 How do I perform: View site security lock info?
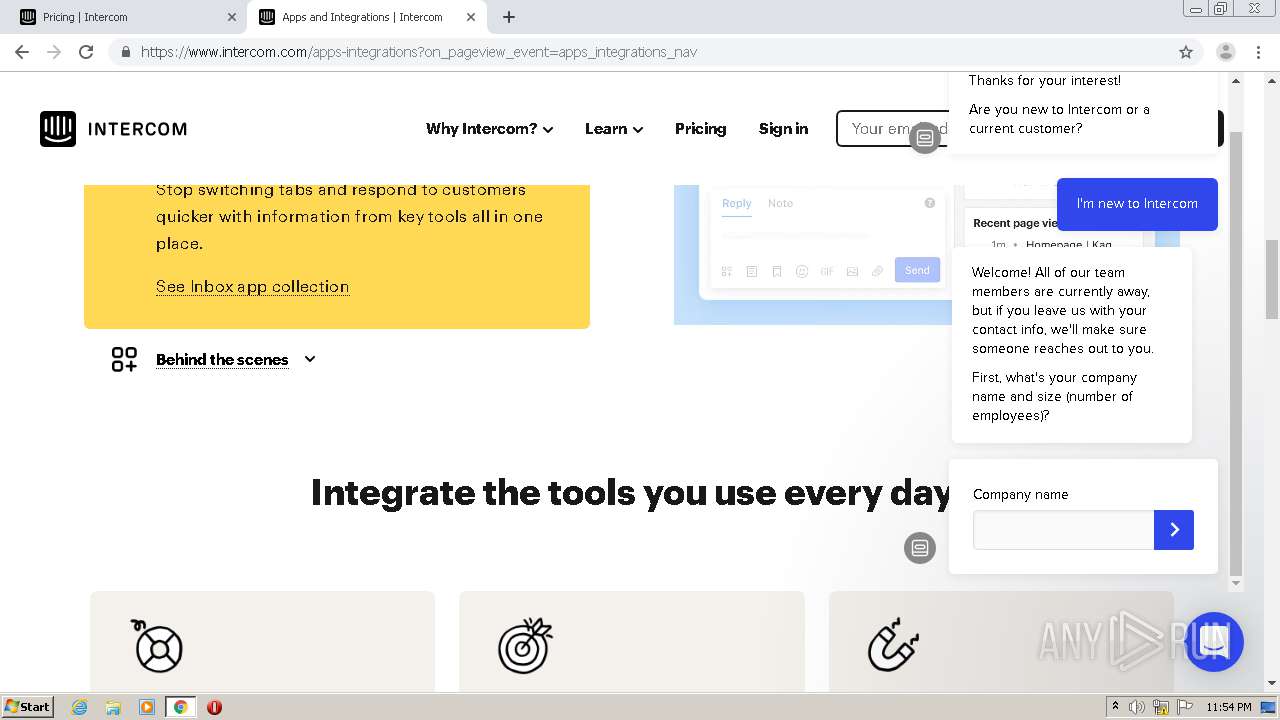coord(125,52)
